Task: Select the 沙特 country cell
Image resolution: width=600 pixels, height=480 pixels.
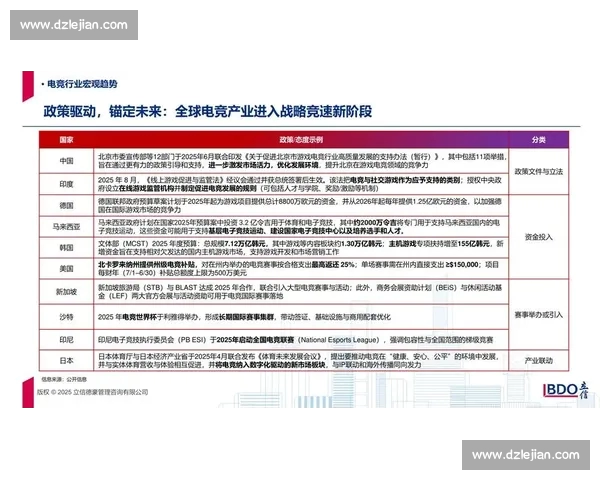Action: [66, 317]
